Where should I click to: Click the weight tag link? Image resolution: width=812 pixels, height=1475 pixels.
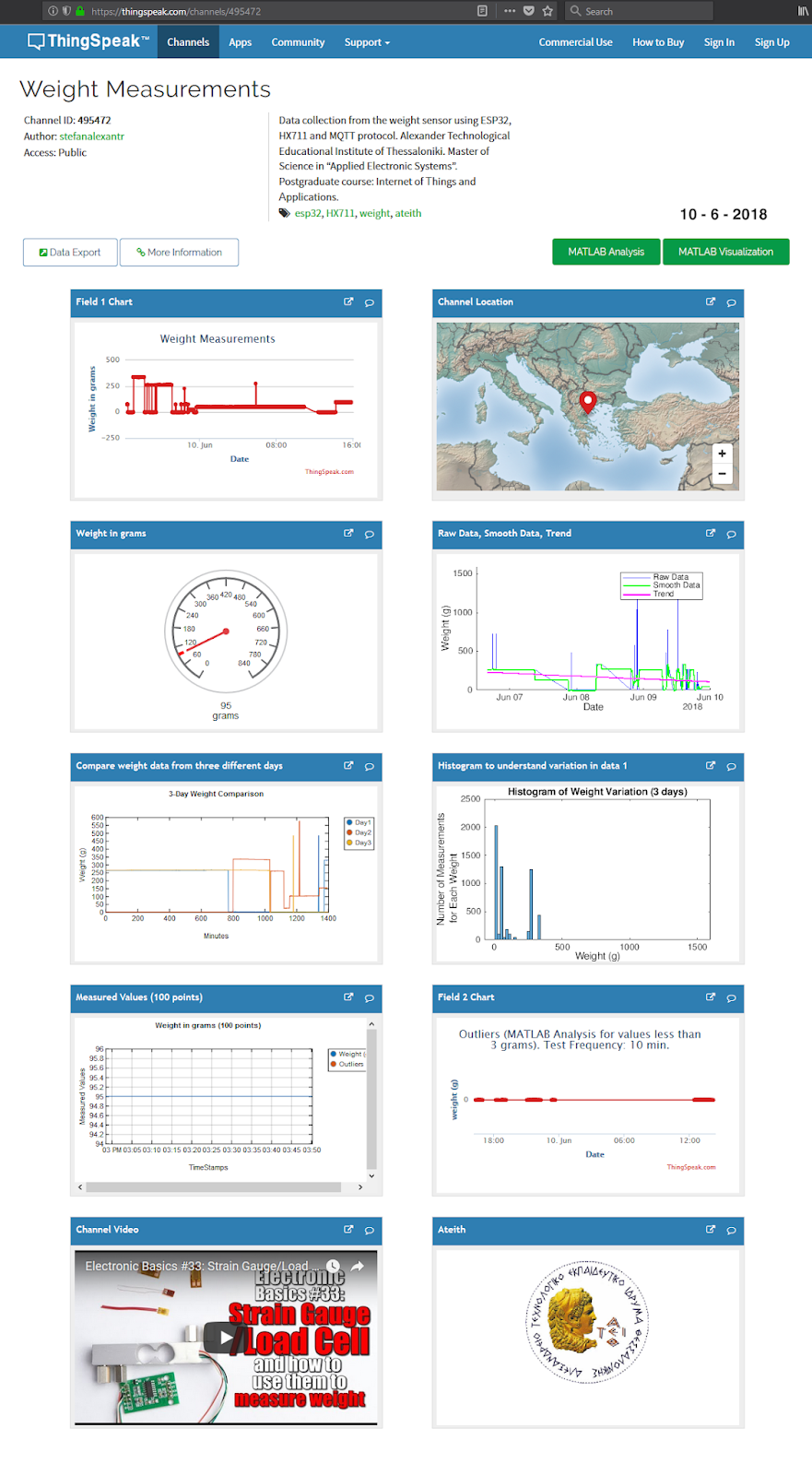click(x=374, y=213)
